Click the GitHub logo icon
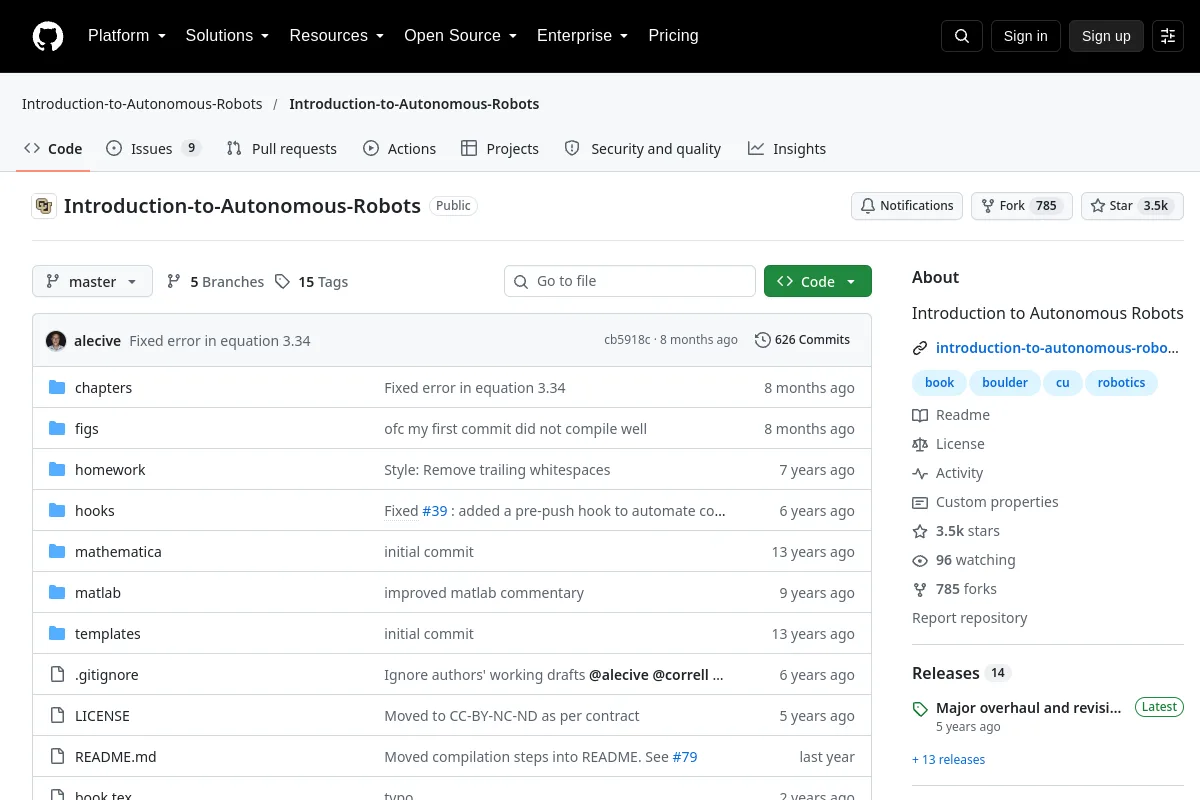This screenshot has width=1200, height=800. 48,36
